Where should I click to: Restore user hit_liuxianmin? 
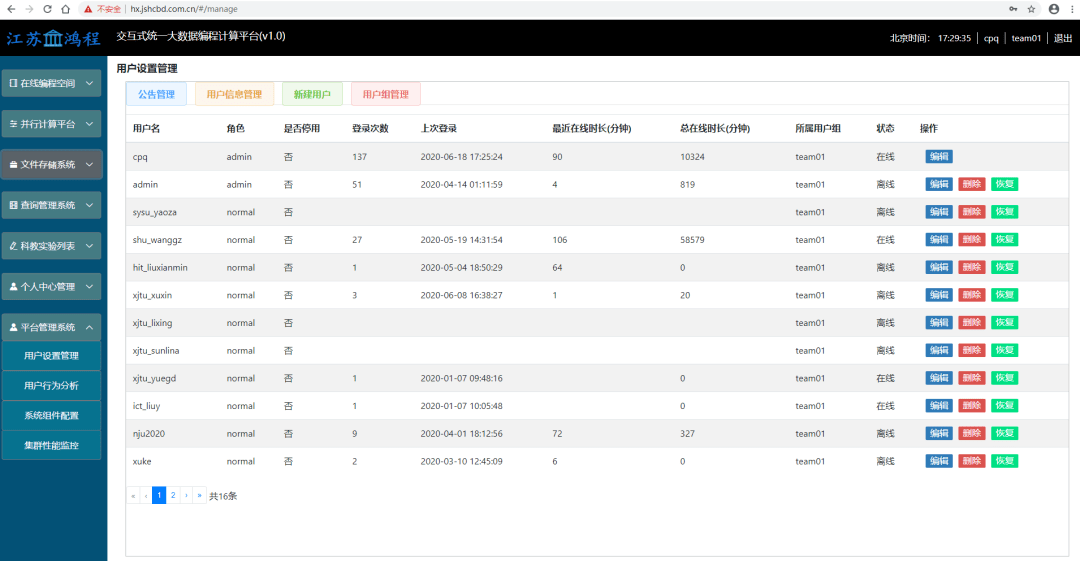(1004, 267)
